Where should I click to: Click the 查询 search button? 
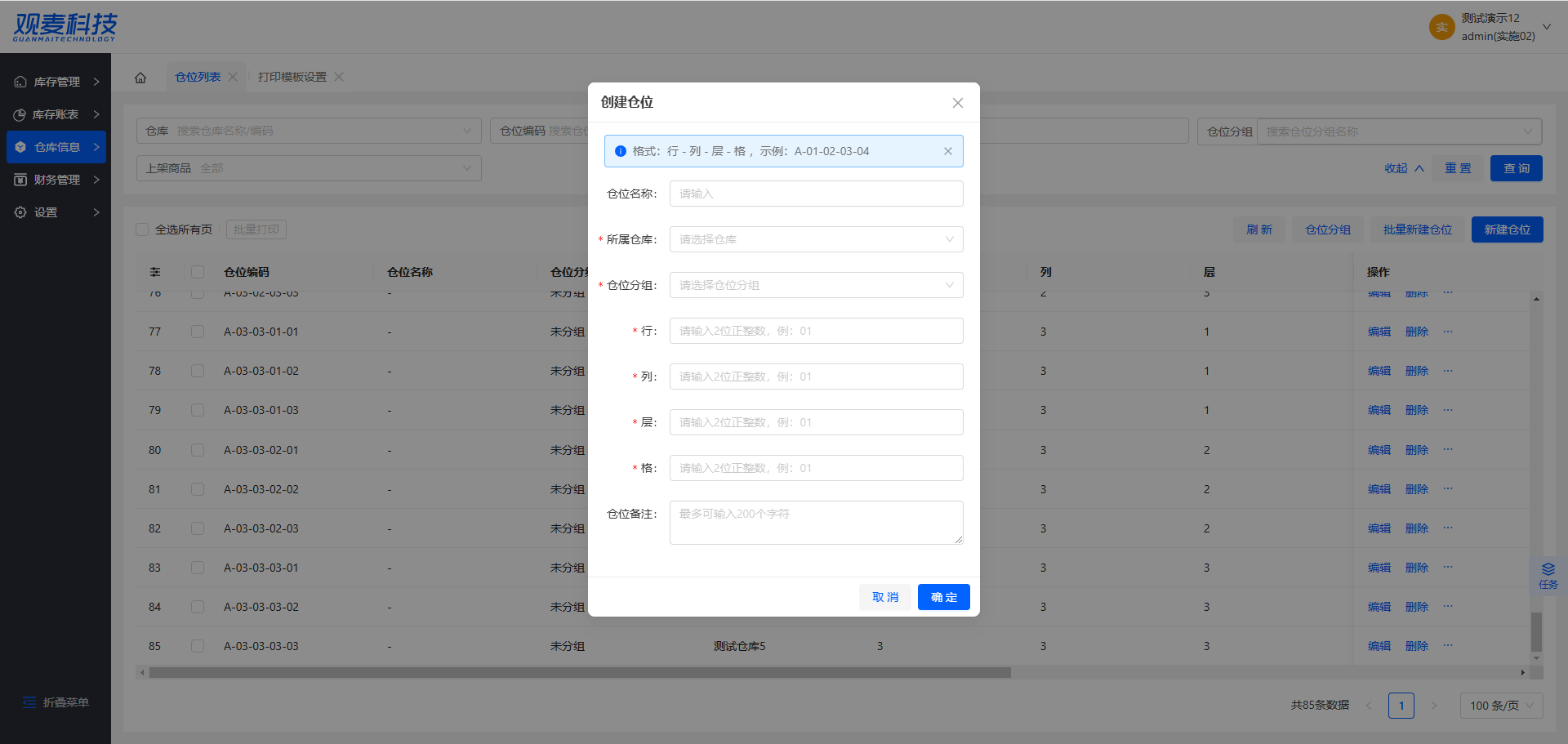coord(1517,168)
